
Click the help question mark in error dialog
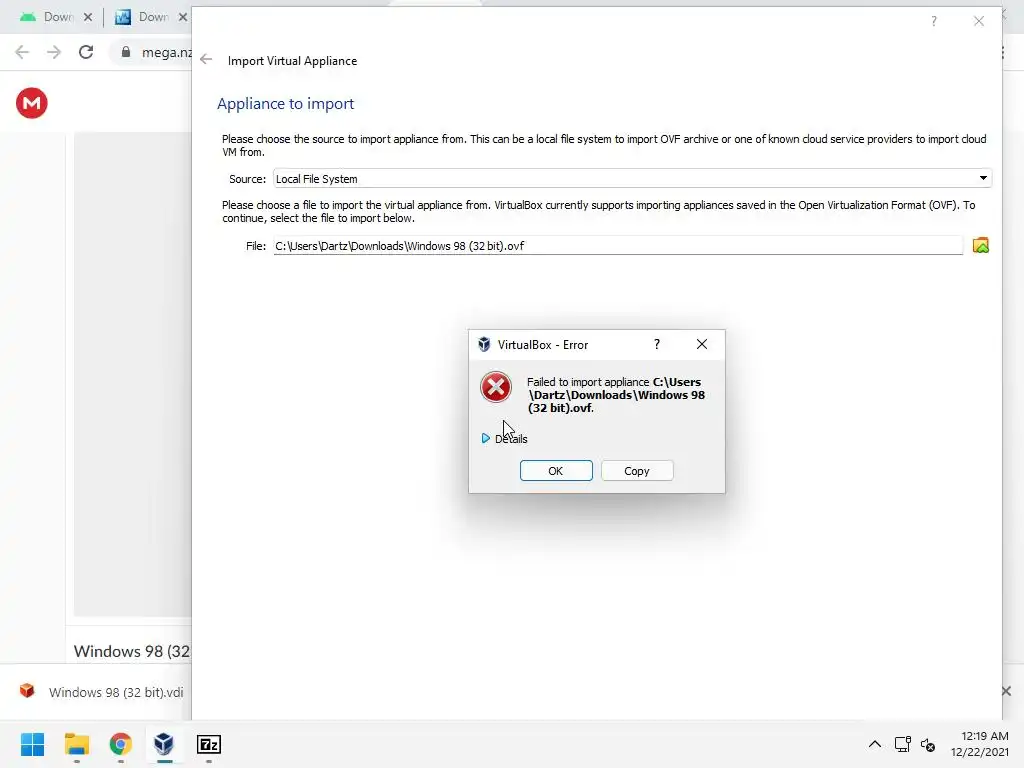657,344
